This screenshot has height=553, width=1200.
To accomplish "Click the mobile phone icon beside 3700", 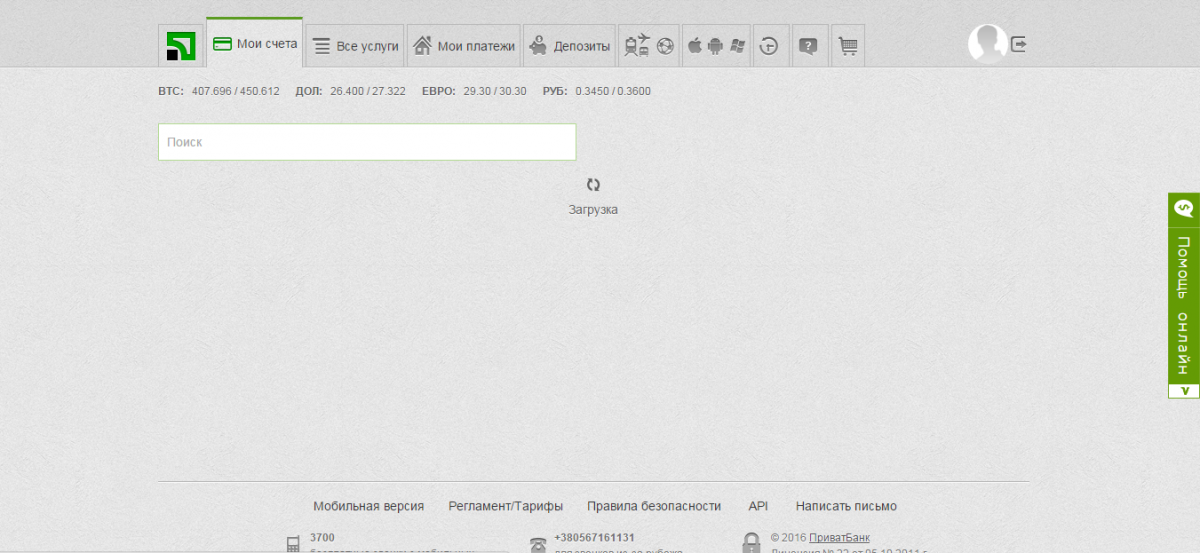I will (294, 544).
